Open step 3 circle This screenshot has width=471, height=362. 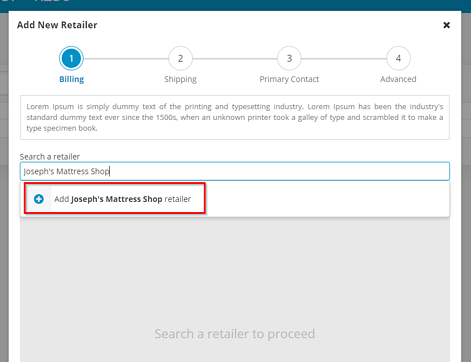click(x=289, y=58)
